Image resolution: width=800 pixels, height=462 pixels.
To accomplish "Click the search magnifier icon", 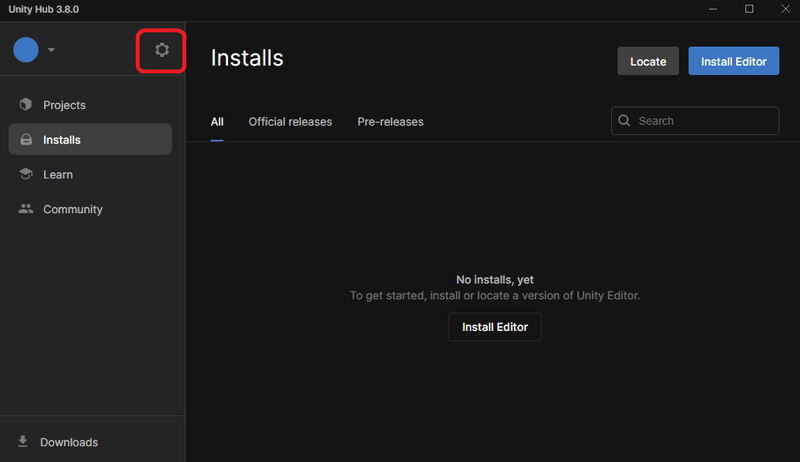I will 624,121.
